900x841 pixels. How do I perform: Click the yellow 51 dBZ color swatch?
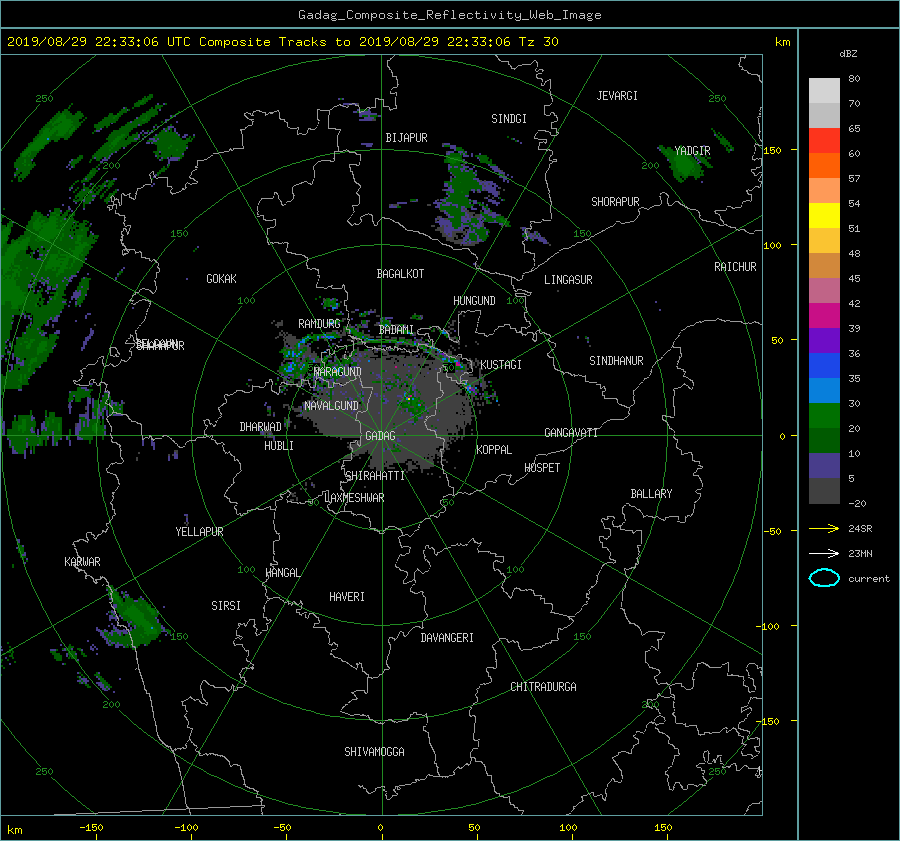click(824, 216)
